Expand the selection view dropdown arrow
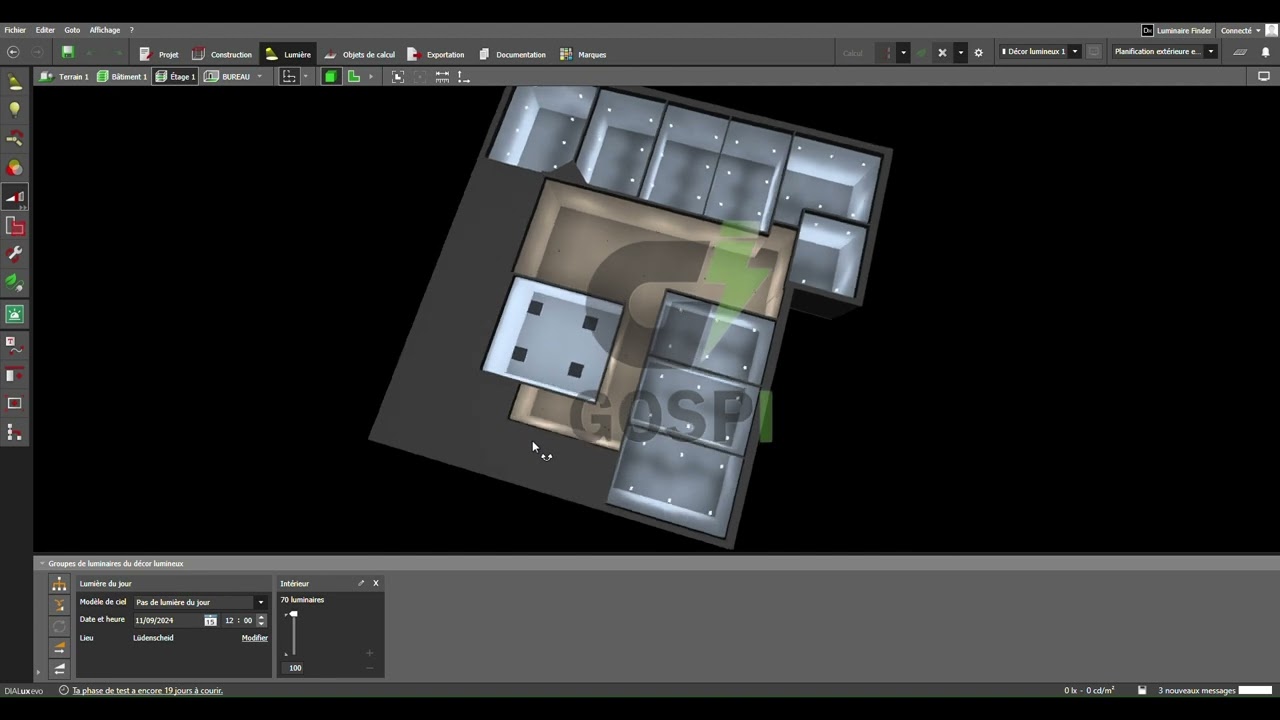Image resolution: width=1280 pixels, height=720 pixels. (305, 77)
